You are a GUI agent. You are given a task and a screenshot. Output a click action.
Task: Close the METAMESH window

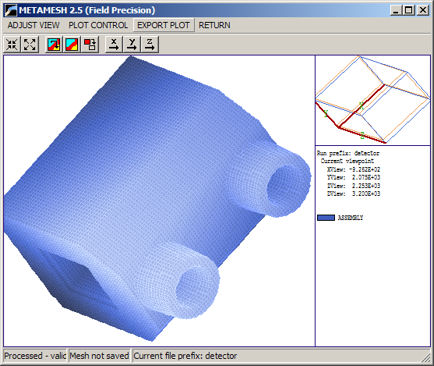point(423,10)
